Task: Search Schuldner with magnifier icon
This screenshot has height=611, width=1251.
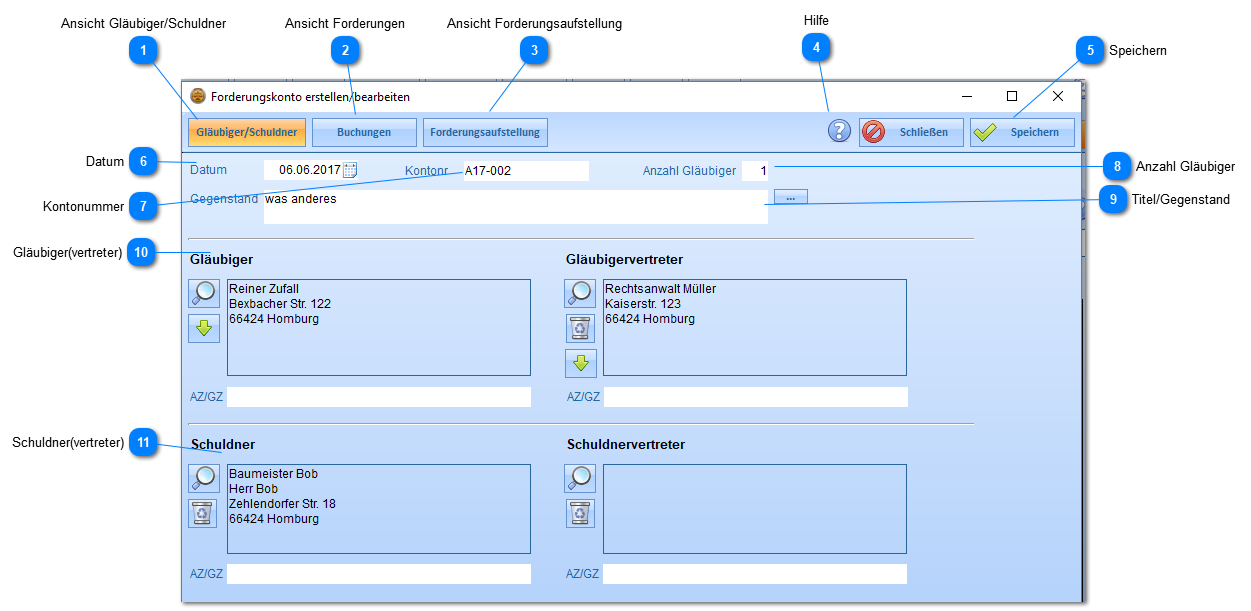Action: [x=204, y=478]
